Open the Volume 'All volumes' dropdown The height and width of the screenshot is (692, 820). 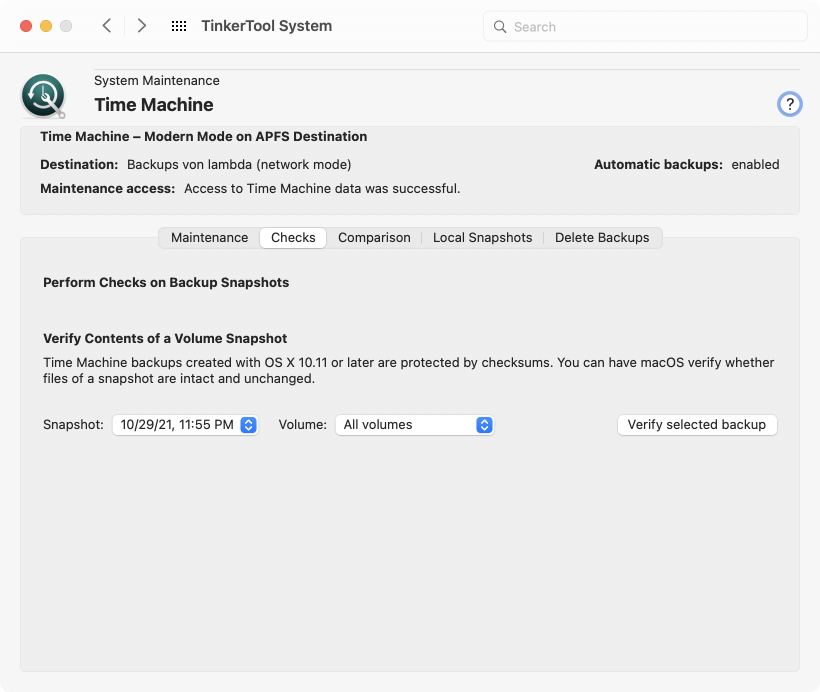(415, 425)
